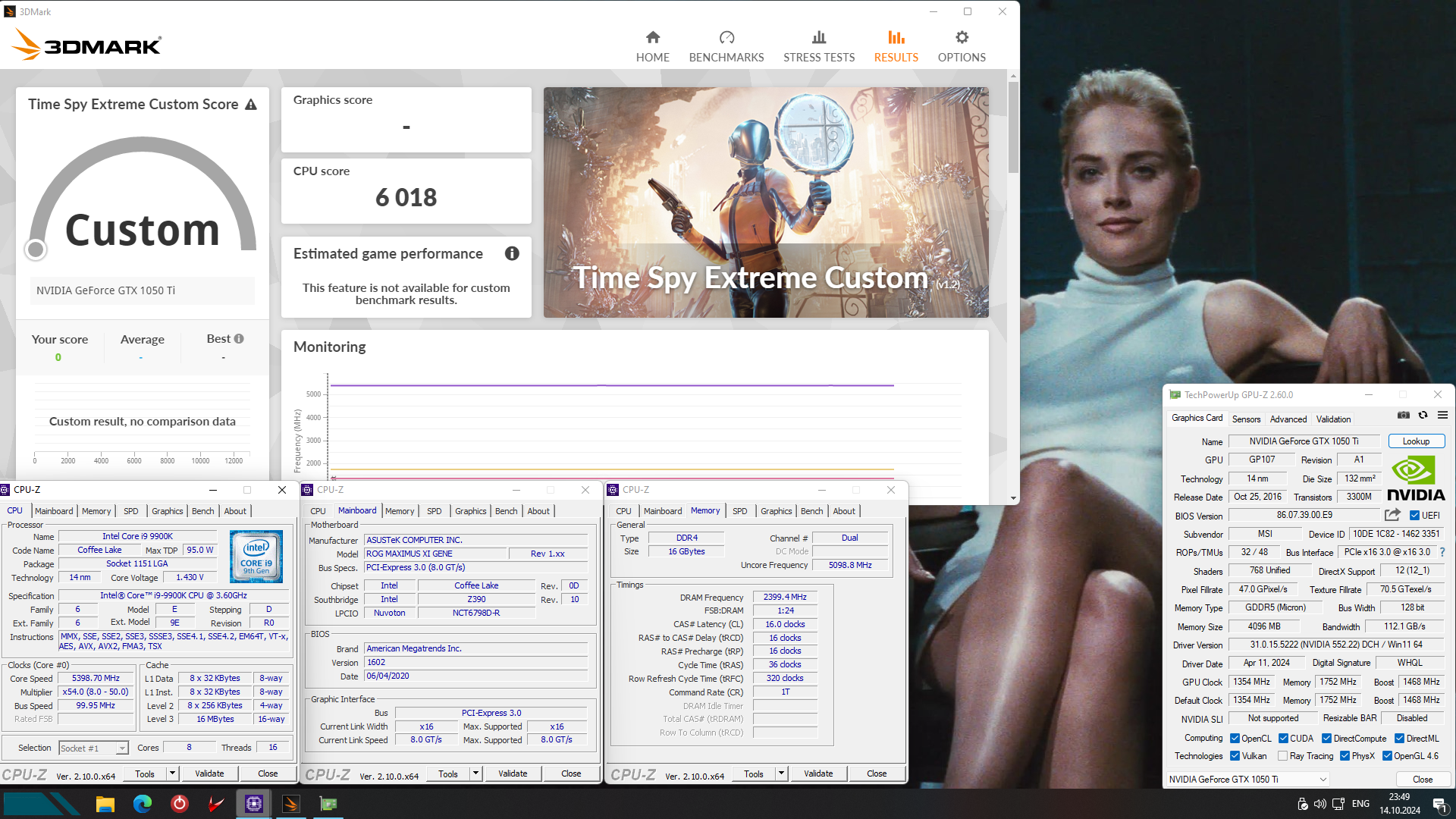Click the Lookup button in GPU-Z
1456x819 pixels.
pos(1416,441)
